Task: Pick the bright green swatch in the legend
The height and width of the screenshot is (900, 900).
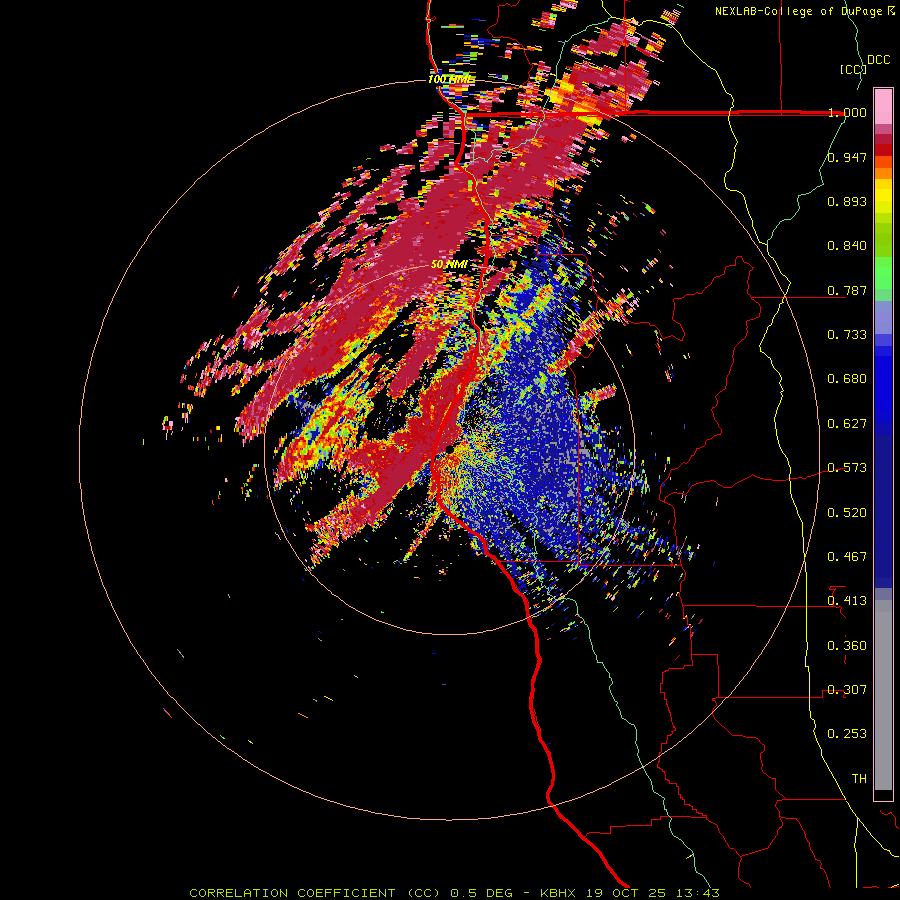Action: [883, 273]
